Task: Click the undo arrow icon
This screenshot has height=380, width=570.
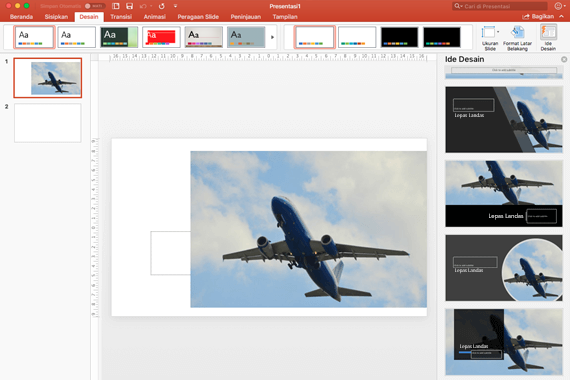Action: click(143, 6)
